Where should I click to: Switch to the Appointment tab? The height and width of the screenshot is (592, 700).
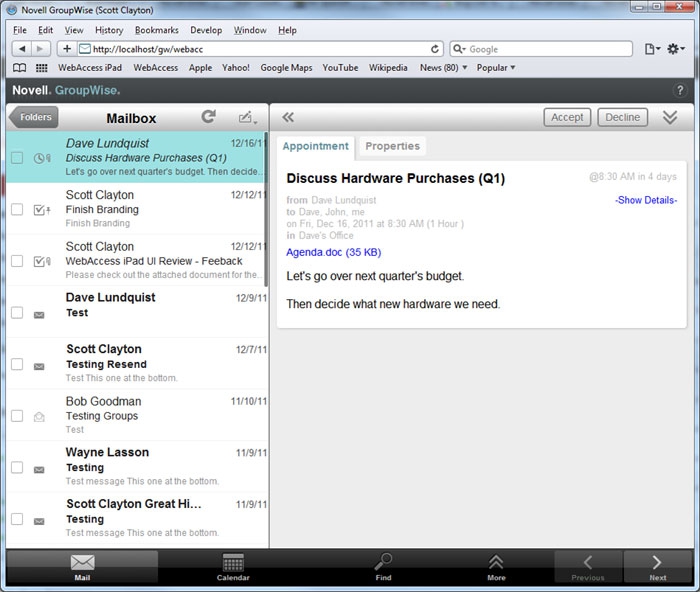click(x=316, y=146)
